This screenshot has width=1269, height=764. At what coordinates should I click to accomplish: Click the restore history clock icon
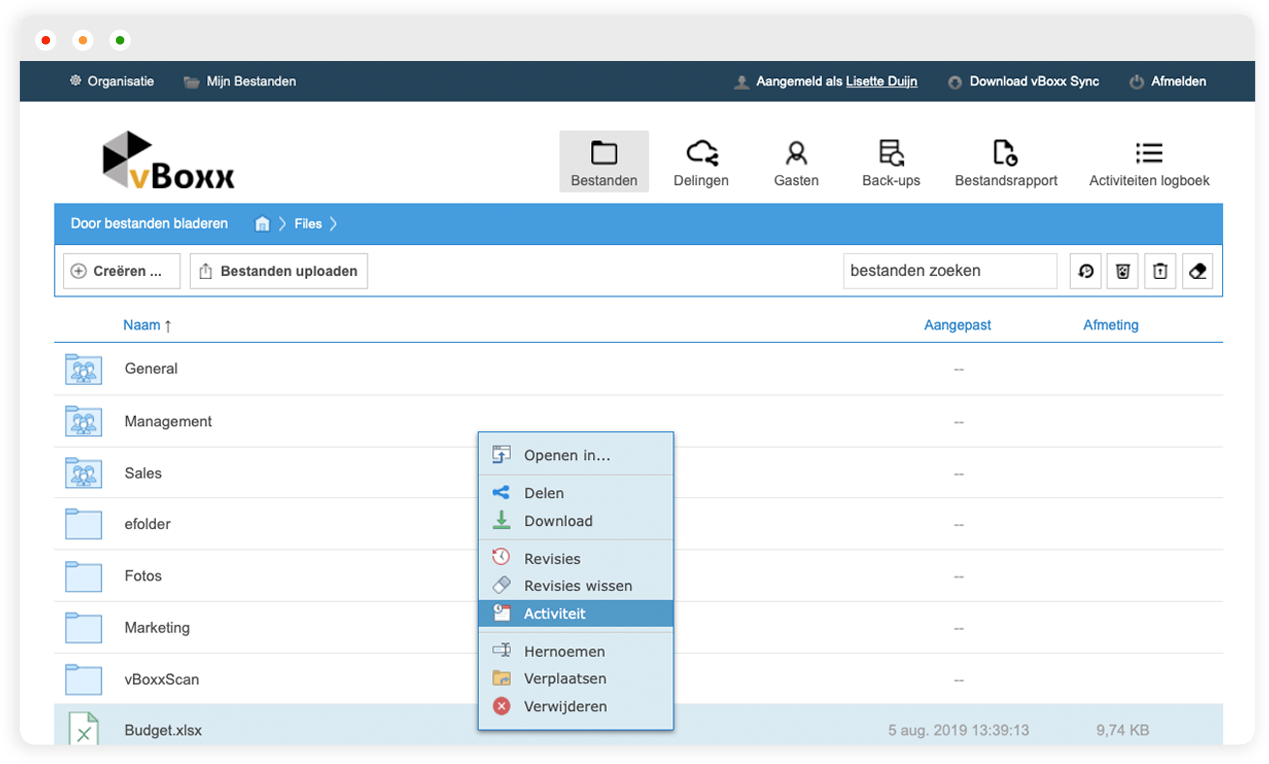[1086, 271]
